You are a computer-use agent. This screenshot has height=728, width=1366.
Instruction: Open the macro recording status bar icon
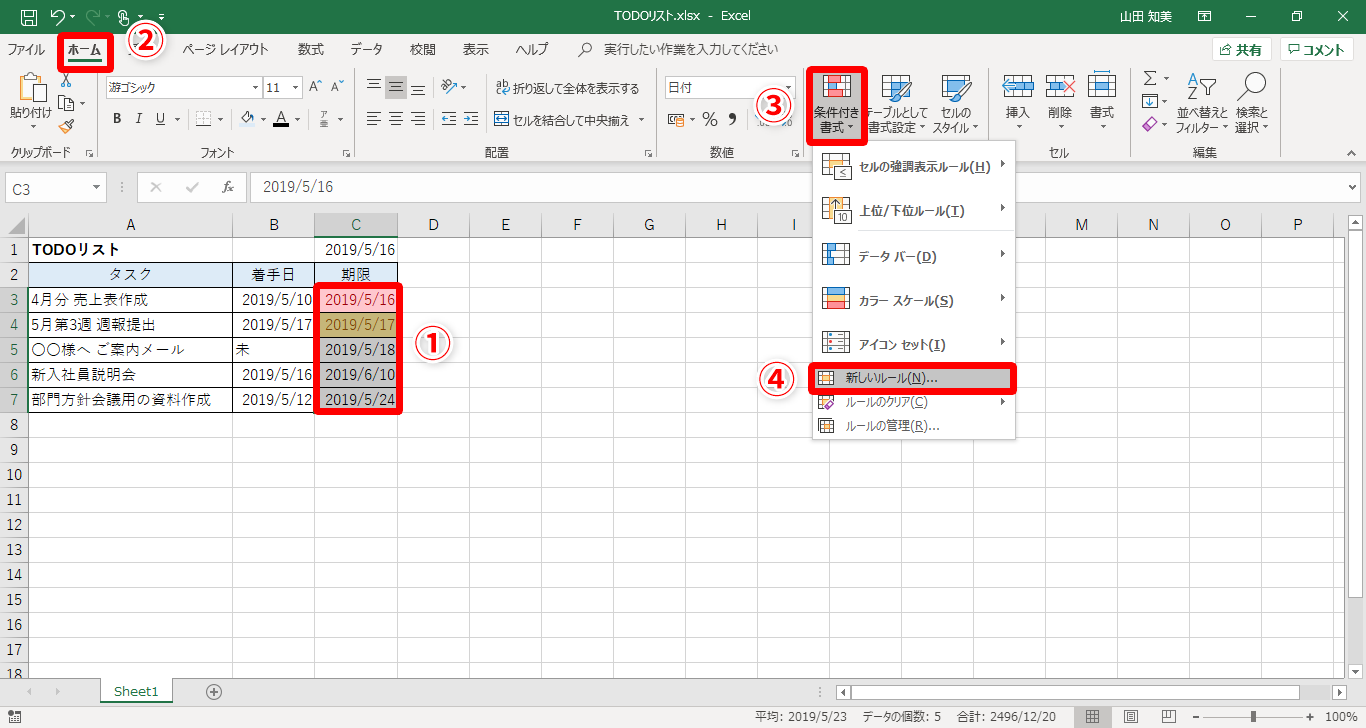point(13,717)
